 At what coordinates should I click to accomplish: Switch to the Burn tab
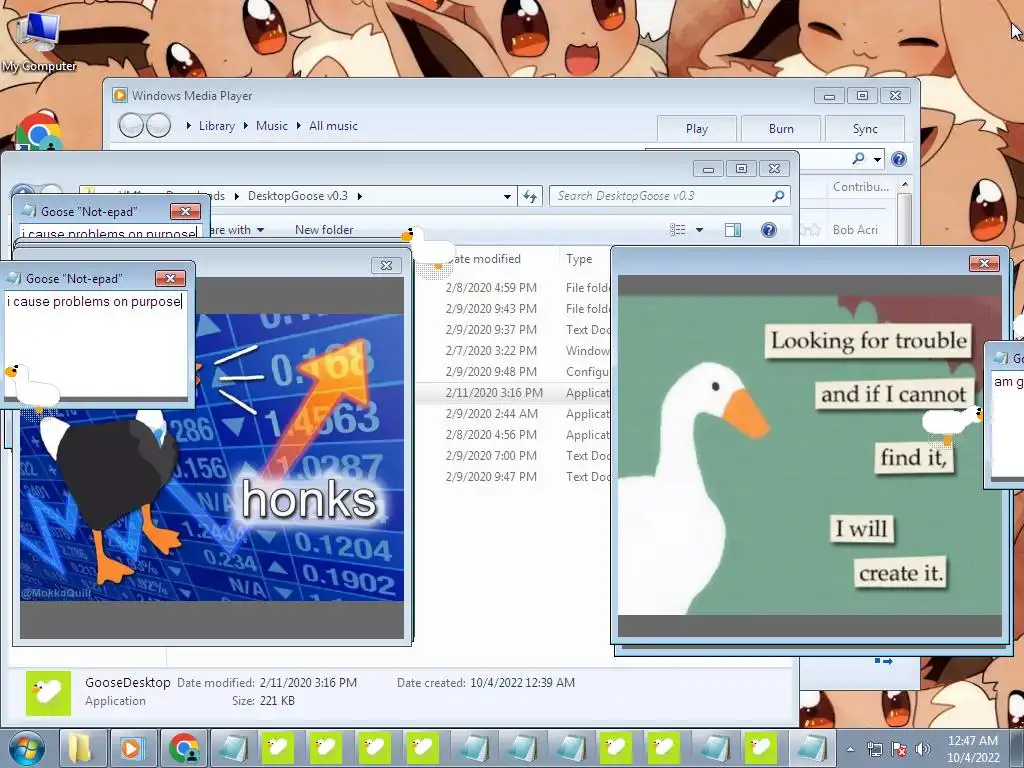pyautogui.click(x=781, y=129)
